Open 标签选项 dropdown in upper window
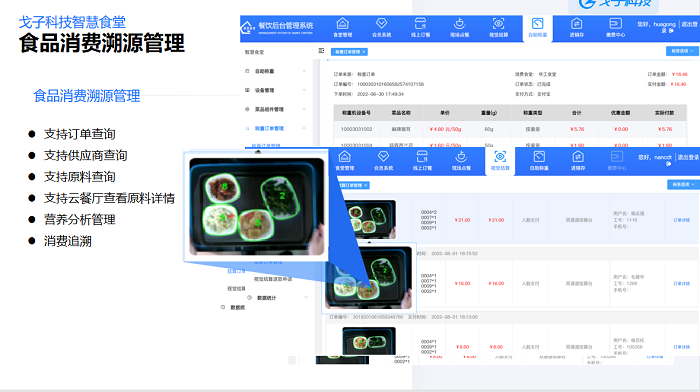 click(682, 51)
